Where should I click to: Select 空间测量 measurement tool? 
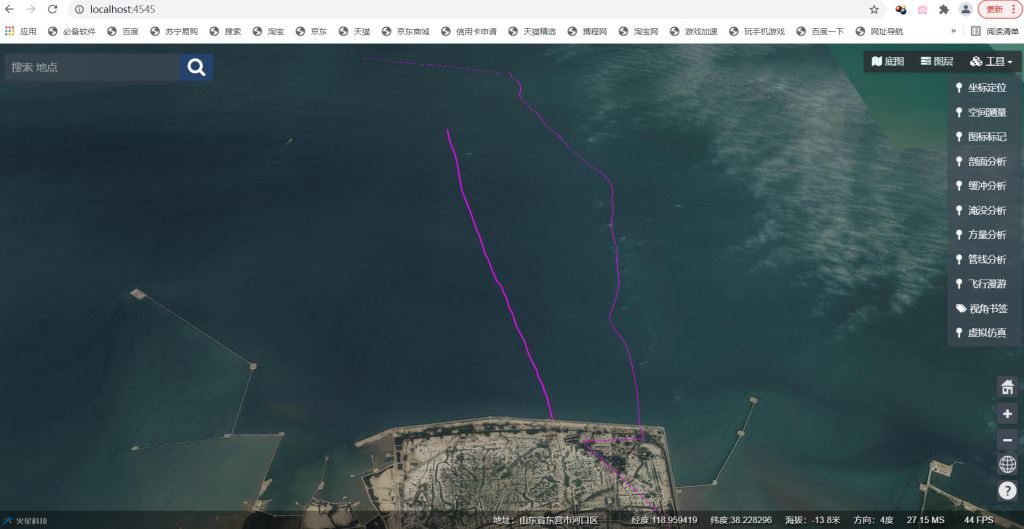pos(981,112)
